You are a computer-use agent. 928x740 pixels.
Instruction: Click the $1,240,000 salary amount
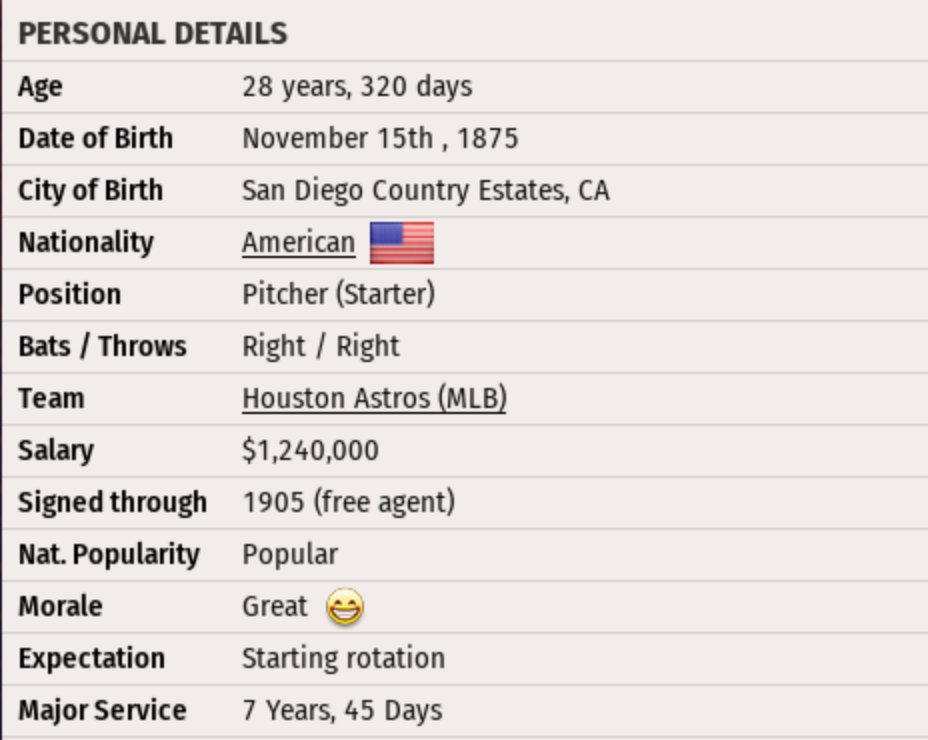(310, 451)
